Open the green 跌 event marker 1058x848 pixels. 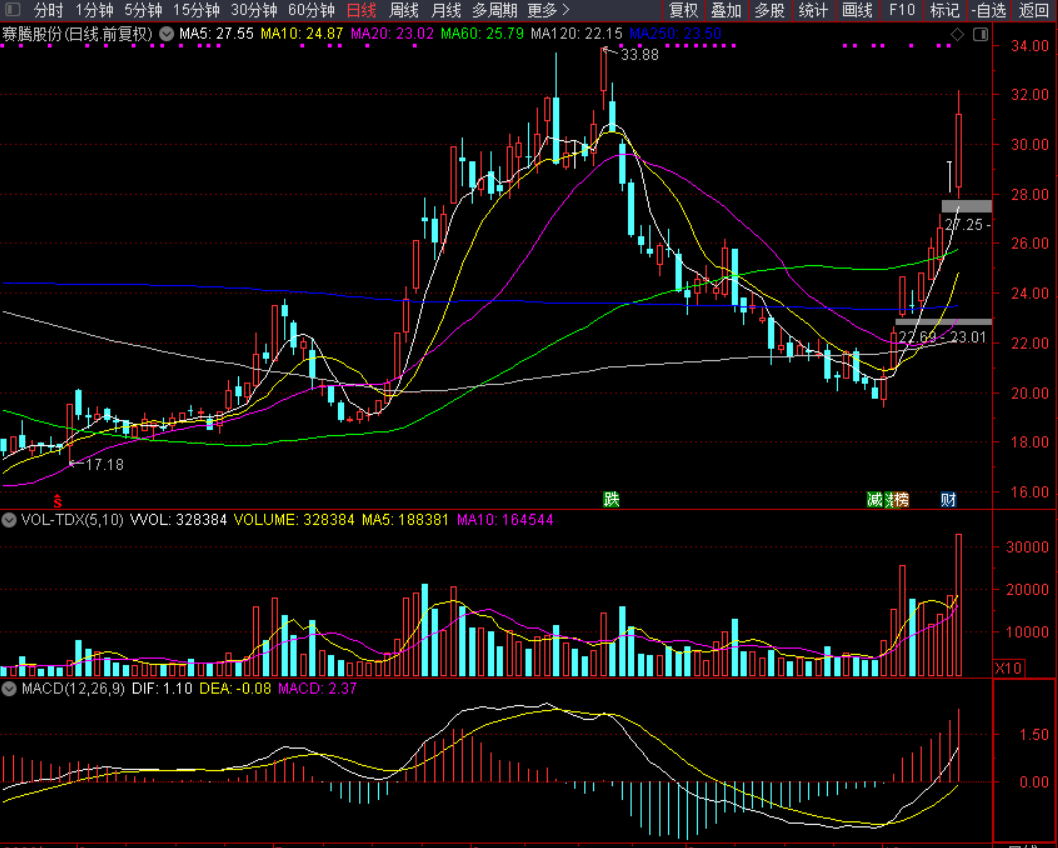click(x=611, y=499)
